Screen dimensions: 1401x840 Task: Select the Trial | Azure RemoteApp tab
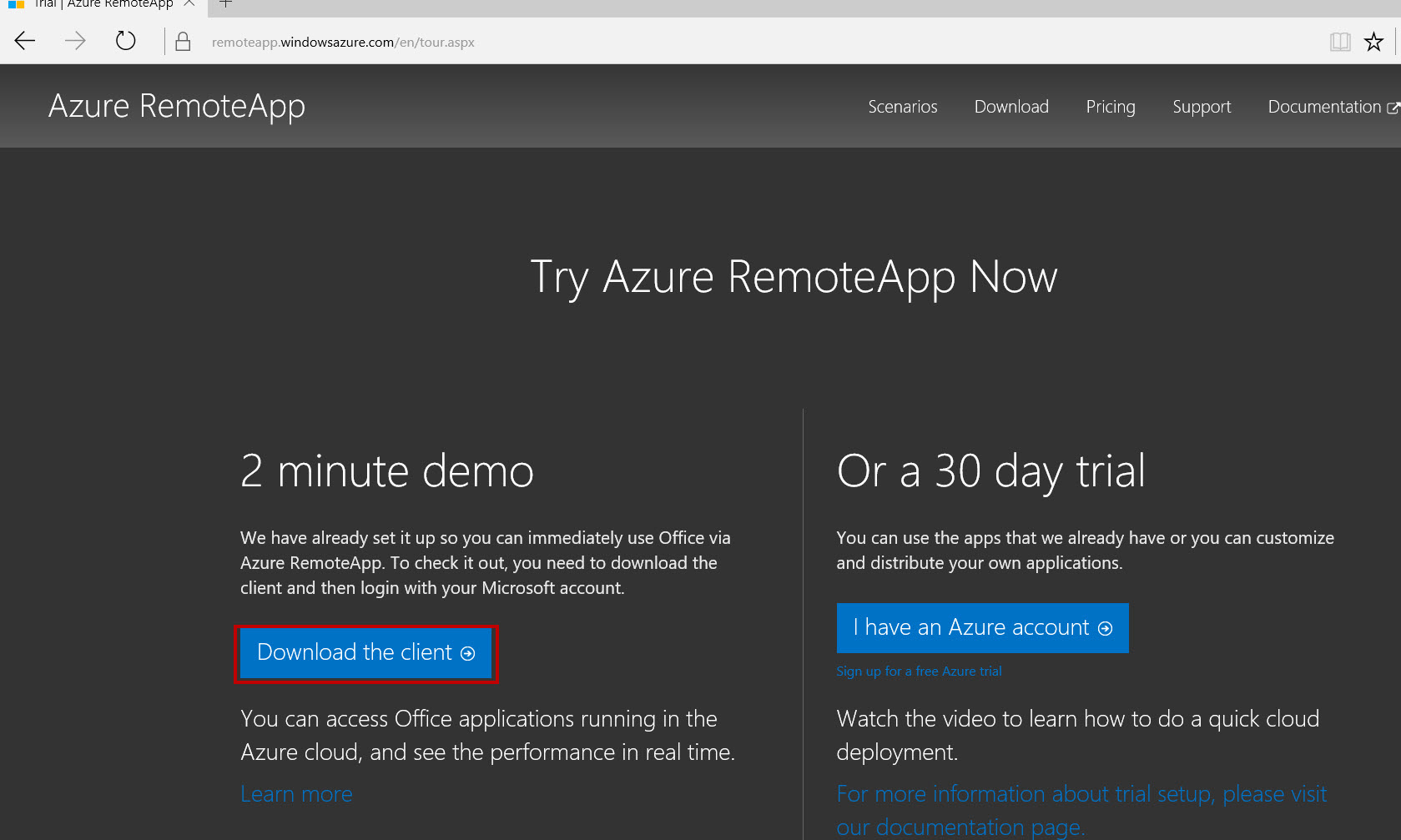[100, 4]
